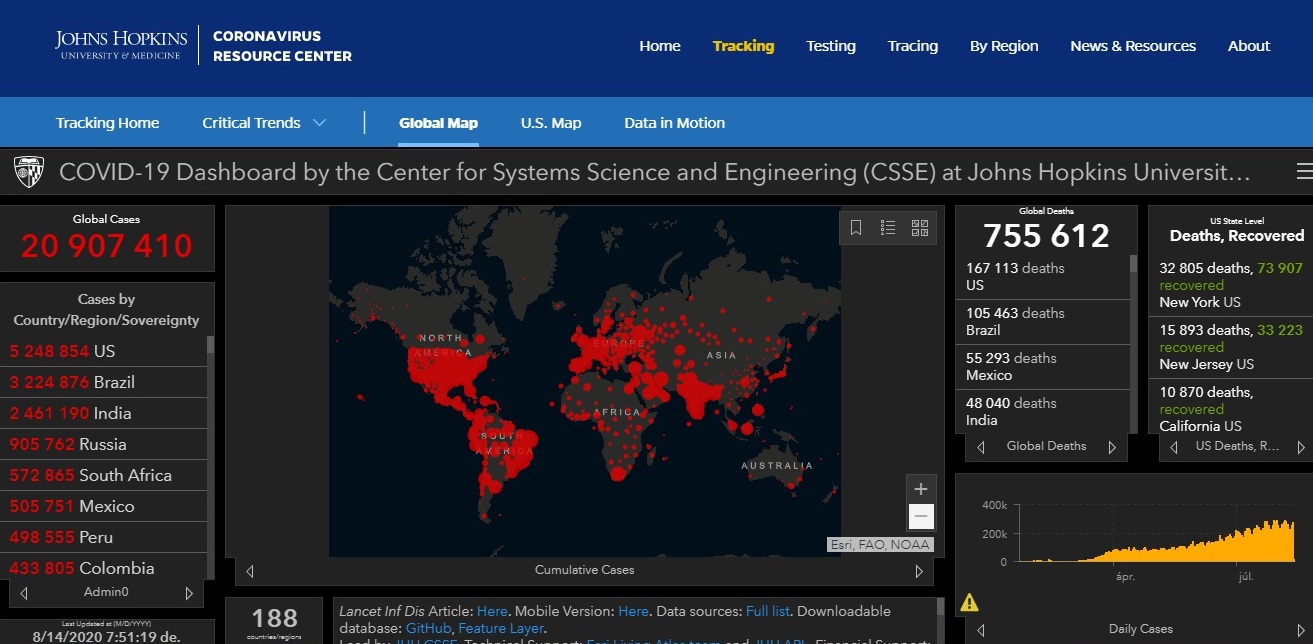
Task: Zoom out on the map
Action: coord(921,517)
